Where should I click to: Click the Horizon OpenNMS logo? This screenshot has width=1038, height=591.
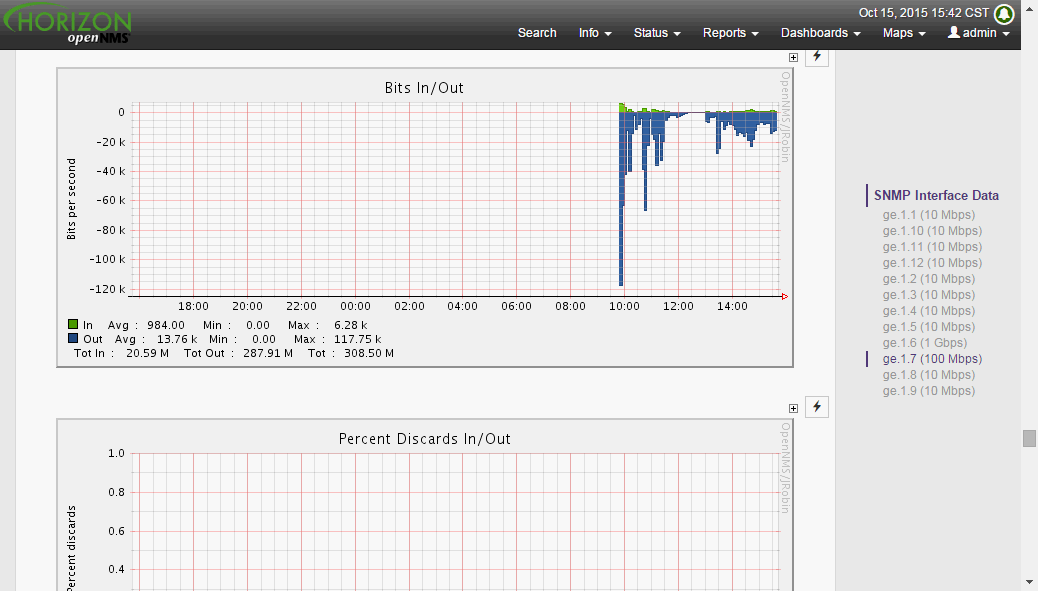click(x=68, y=26)
